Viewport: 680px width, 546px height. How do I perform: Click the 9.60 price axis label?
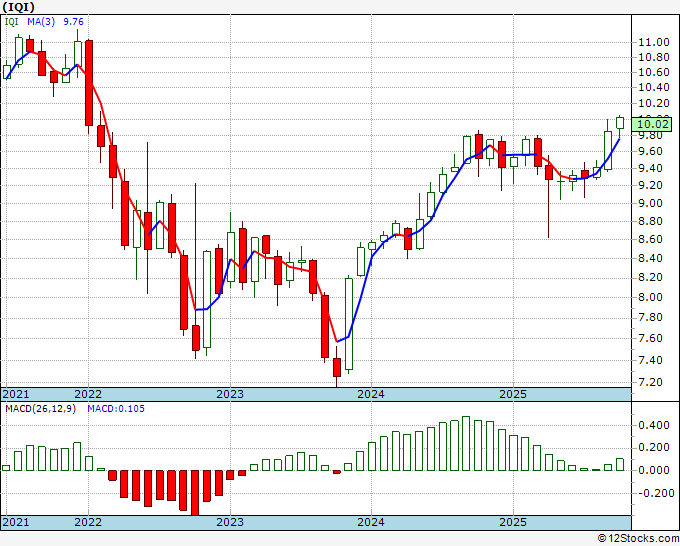(650, 151)
